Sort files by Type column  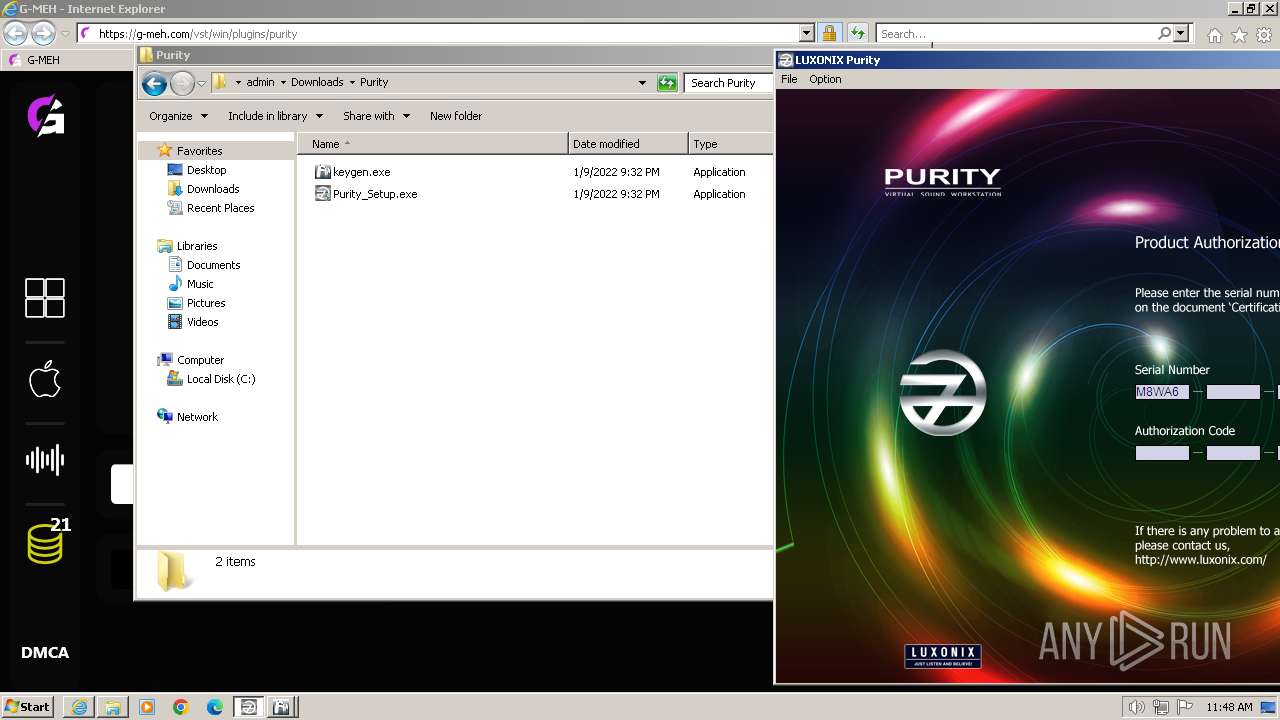[x=730, y=144]
